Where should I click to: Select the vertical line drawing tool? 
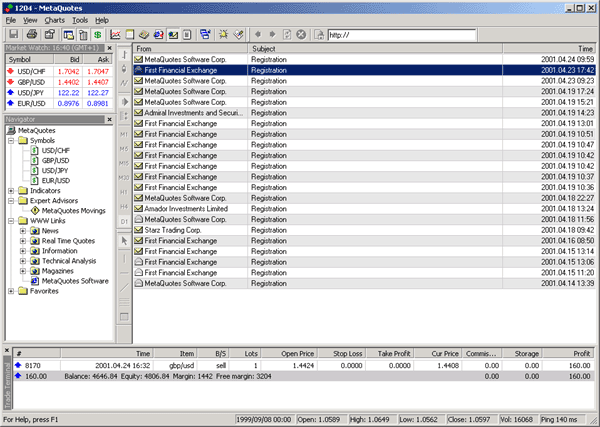124,259
